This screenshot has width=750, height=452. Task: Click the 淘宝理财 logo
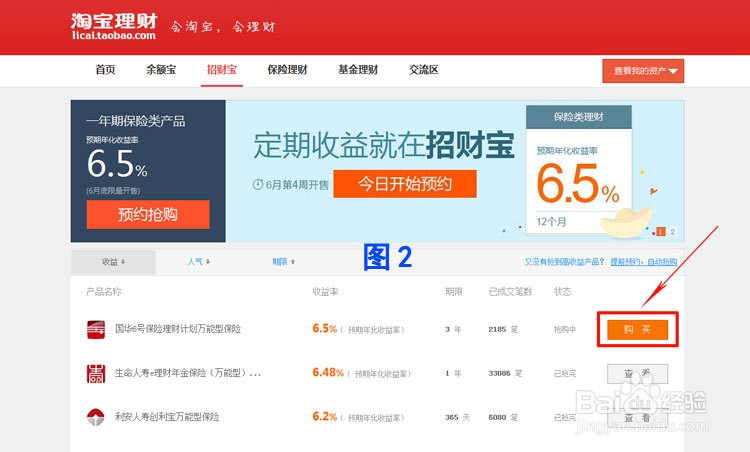[114, 26]
